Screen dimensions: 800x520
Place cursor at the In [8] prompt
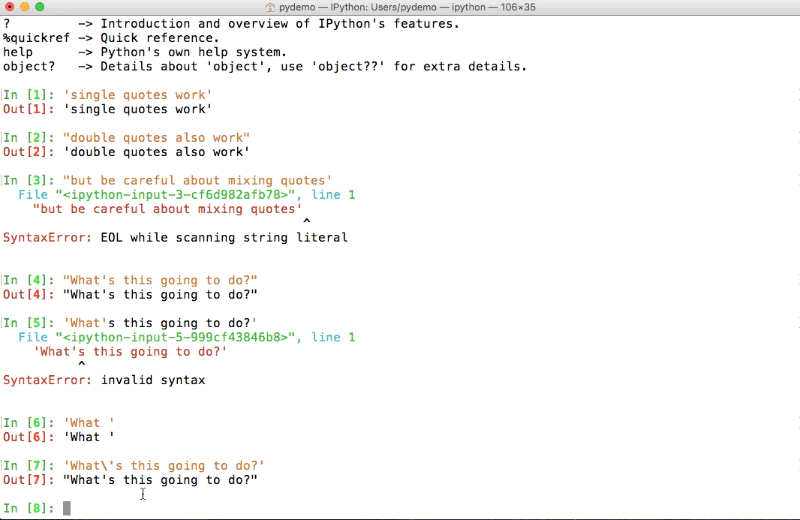[67, 508]
